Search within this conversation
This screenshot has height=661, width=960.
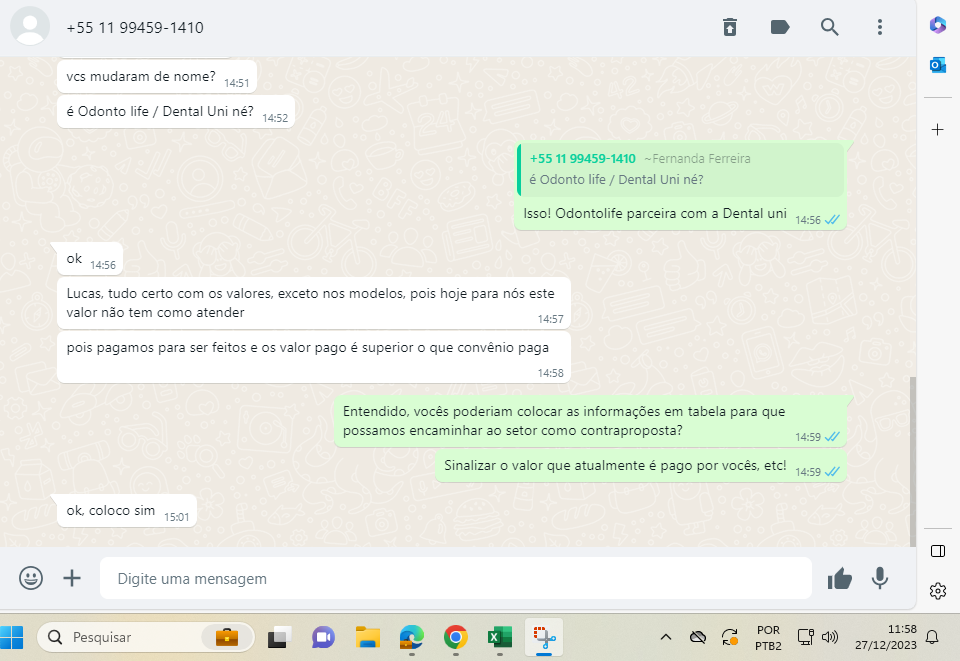point(830,27)
